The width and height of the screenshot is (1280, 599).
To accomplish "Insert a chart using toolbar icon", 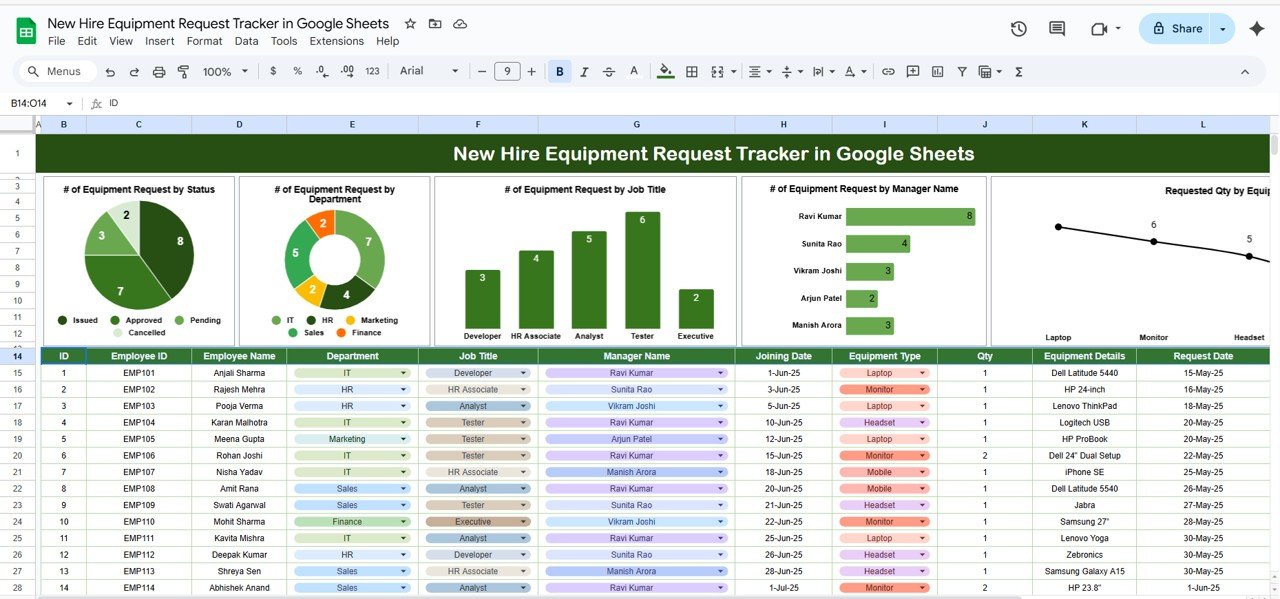I will point(937,72).
